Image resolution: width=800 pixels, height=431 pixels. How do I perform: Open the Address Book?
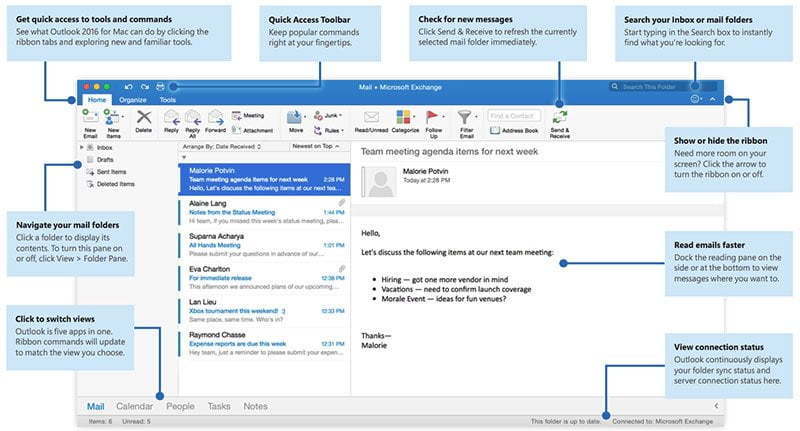514,130
